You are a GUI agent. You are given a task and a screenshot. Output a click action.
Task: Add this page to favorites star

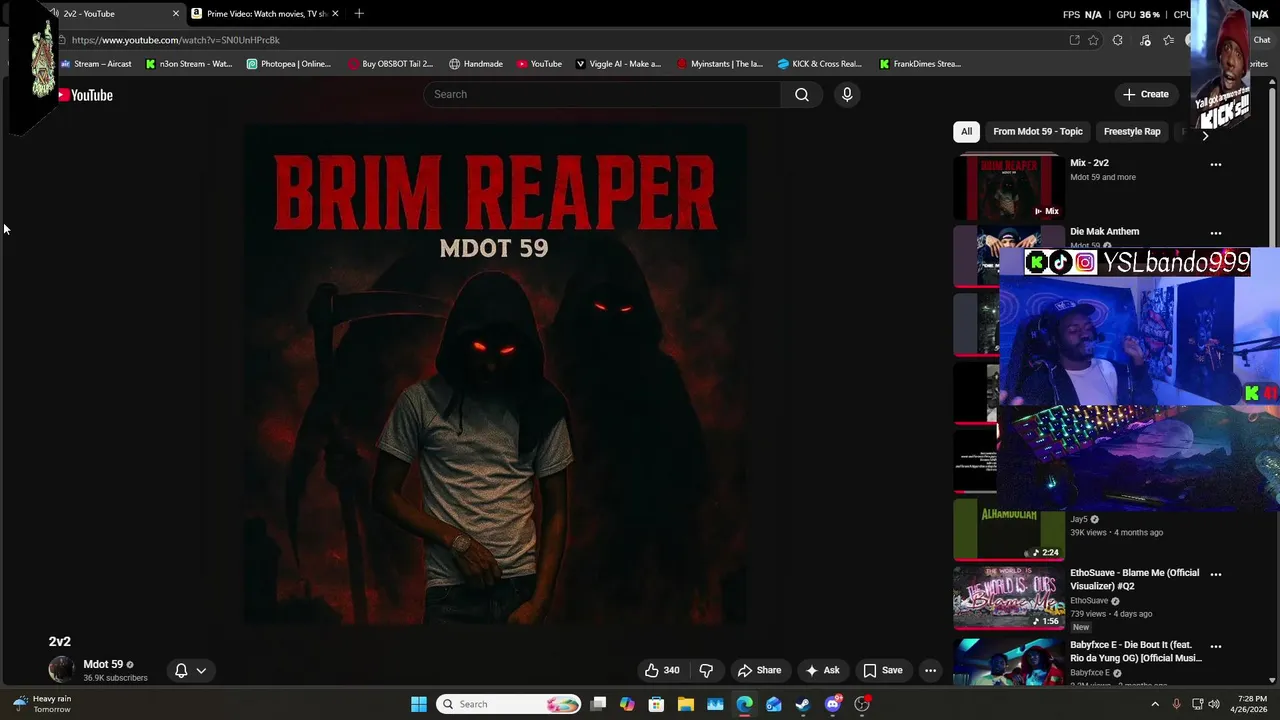pos(1093,40)
